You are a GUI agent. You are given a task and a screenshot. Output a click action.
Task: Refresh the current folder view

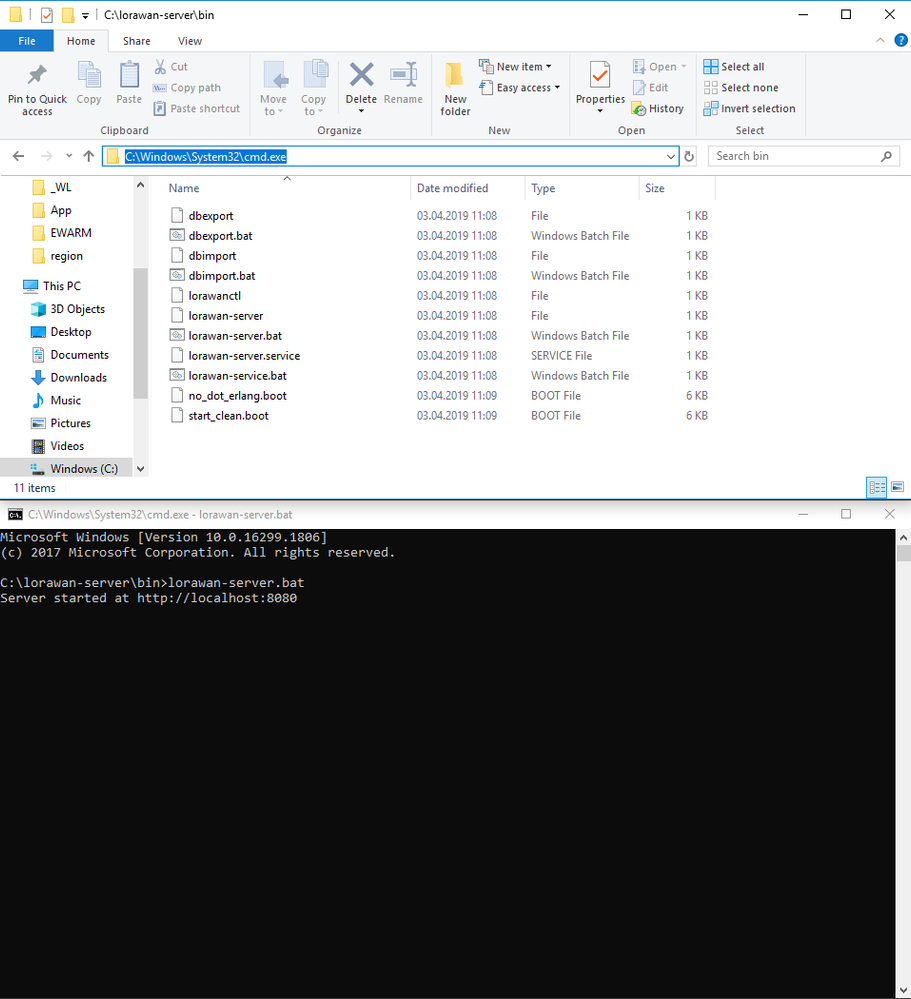pos(689,156)
